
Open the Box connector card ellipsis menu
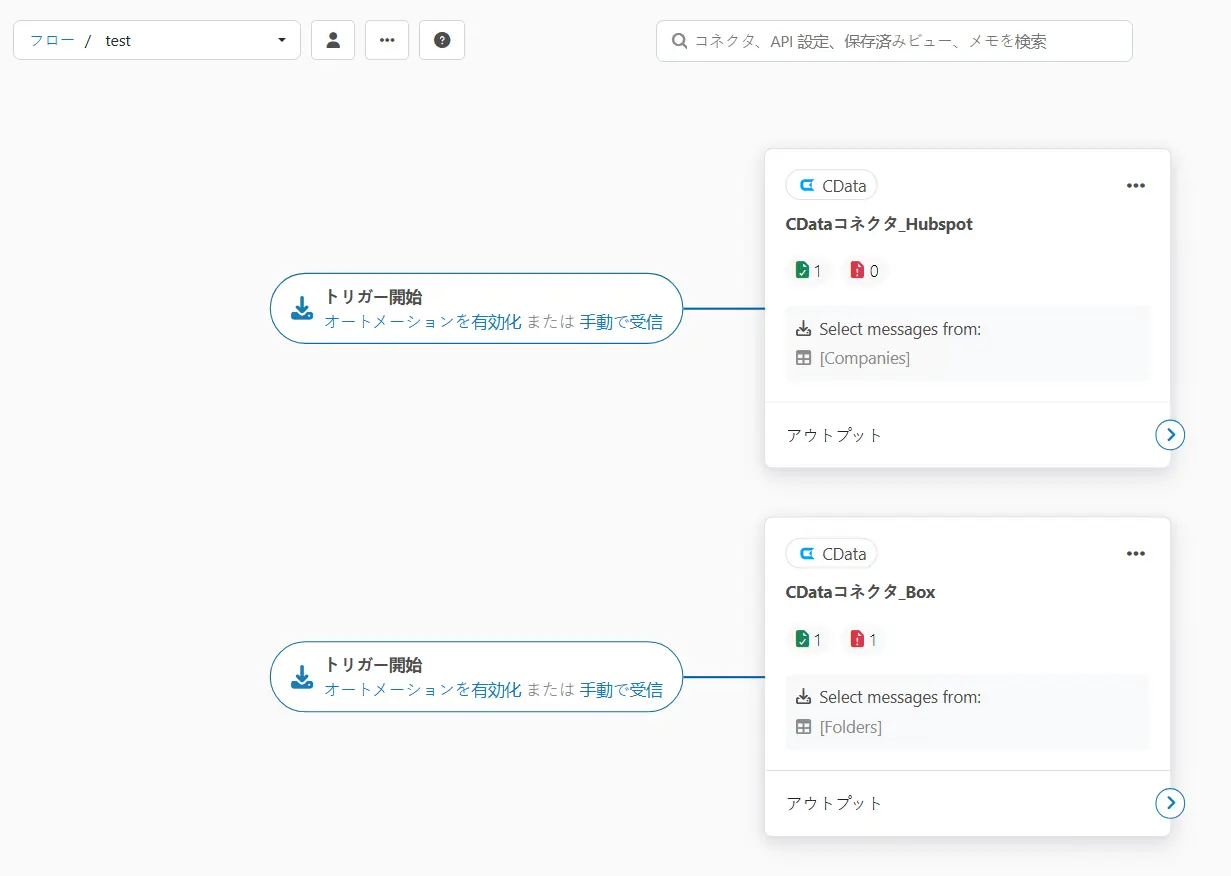coord(1135,553)
